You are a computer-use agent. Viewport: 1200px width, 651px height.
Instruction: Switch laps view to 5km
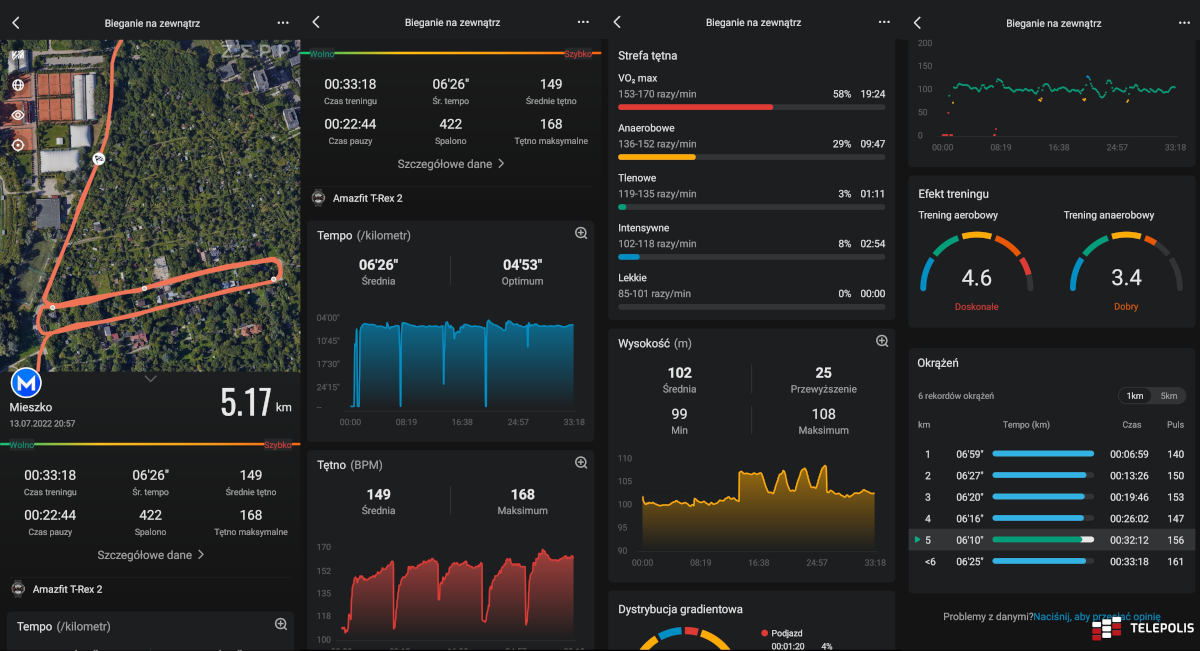(x=1167, y=396)
